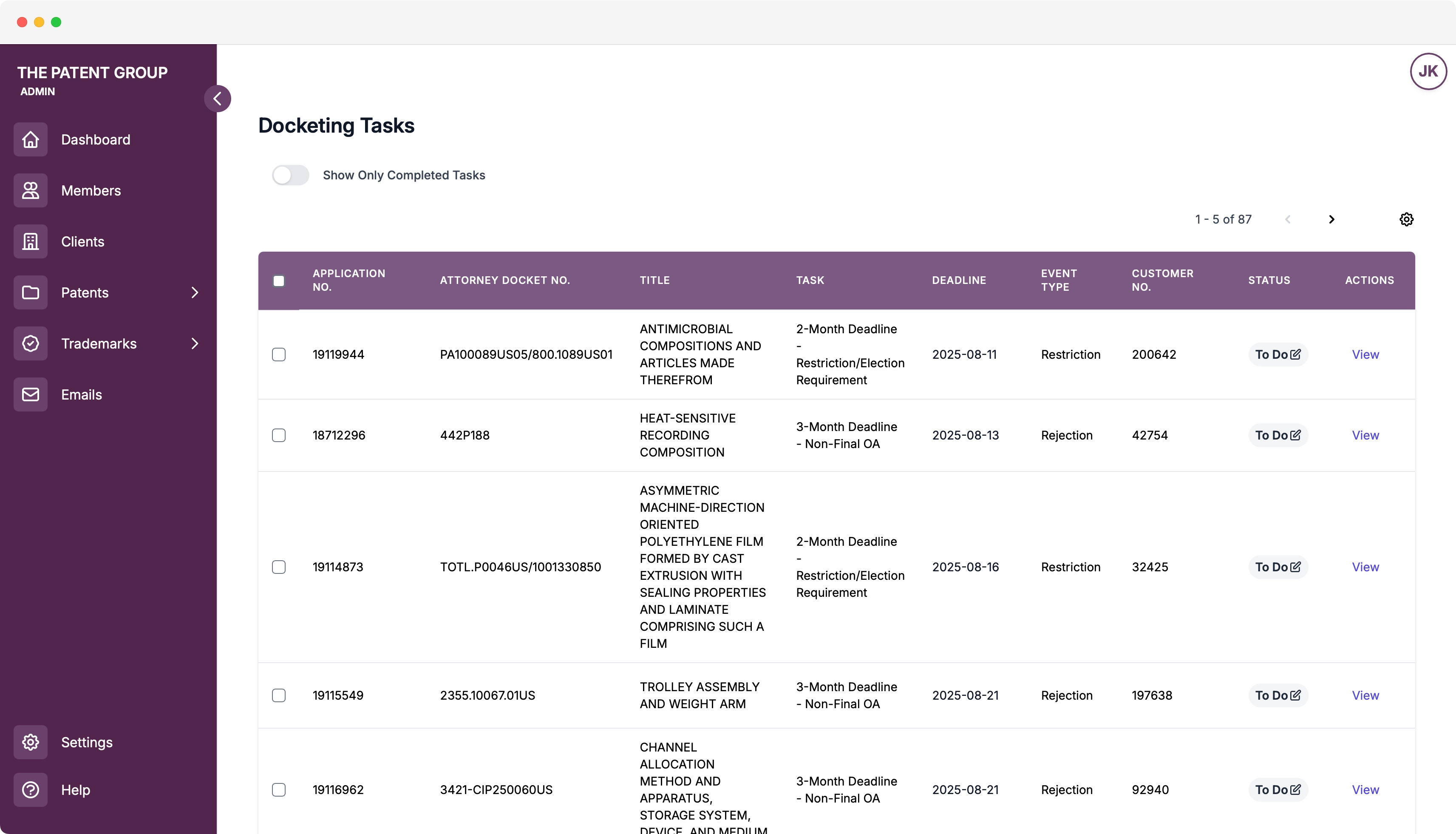Open the JK user avatar menu
Viewport: 1456px width, 834px height.
tap(1428, 71)
